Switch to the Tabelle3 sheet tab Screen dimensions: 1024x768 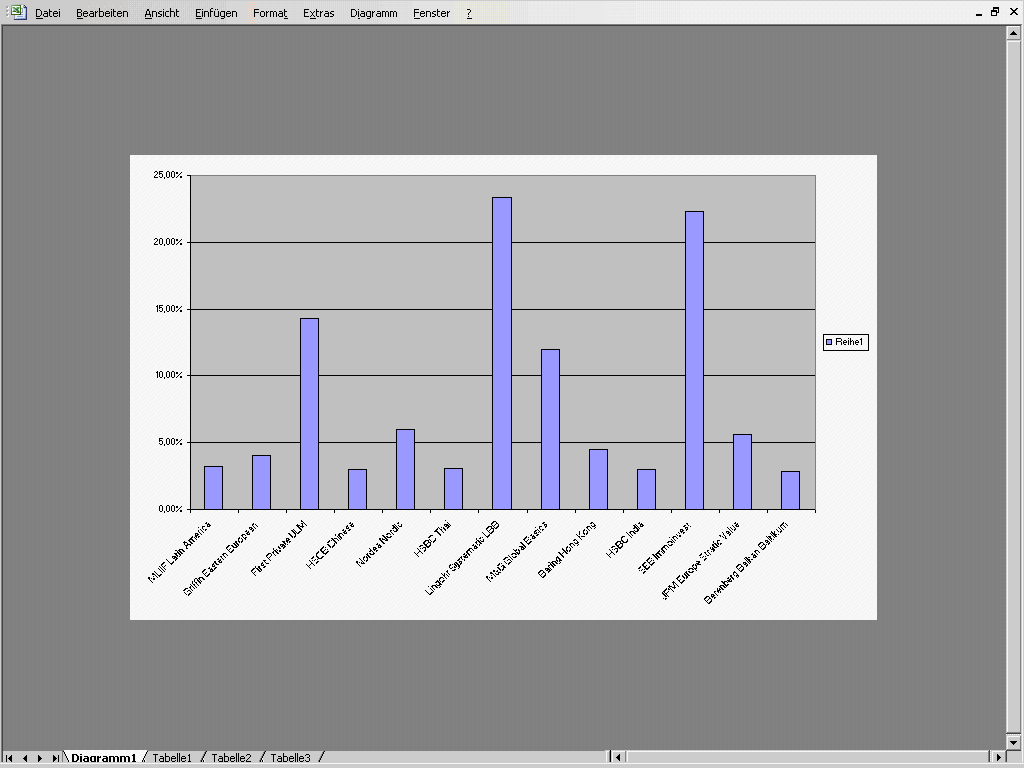click(x=291, y=758)
